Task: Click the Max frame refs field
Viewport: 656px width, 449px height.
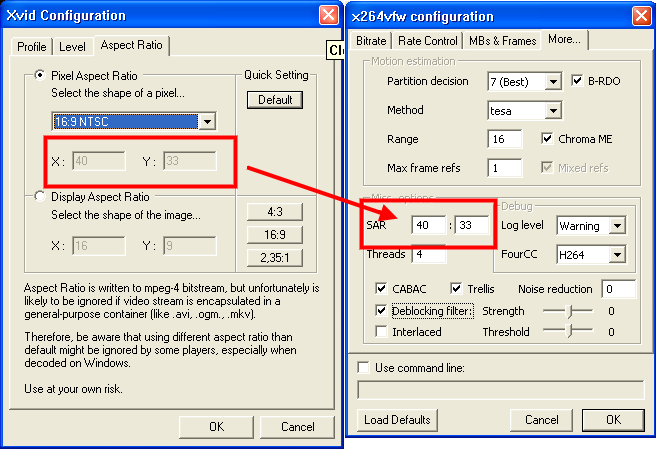Action: click(x=505, y=168)
